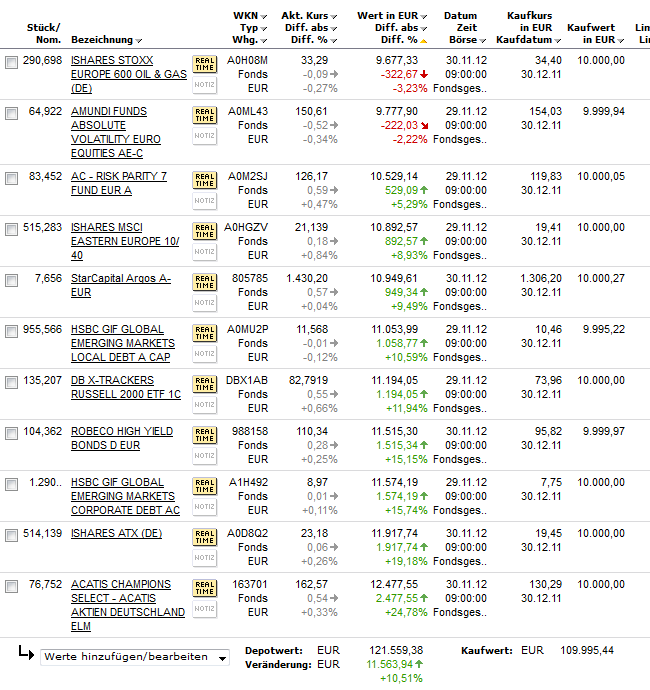This screenshot has width=650, height=690.
Task: Click WKN cell A0H08M
Action: click(247, 61)
